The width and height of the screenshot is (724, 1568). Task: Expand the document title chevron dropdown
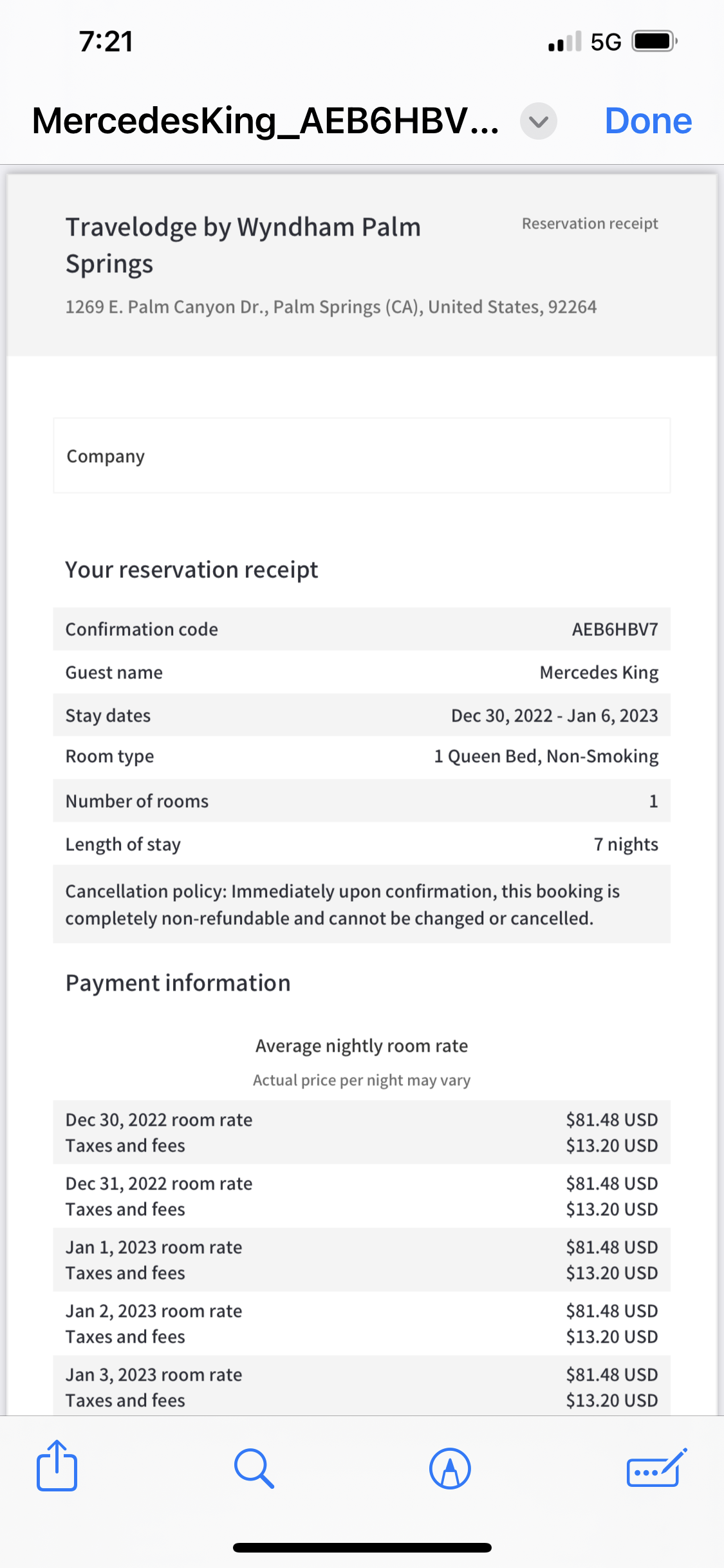[538, 121]
